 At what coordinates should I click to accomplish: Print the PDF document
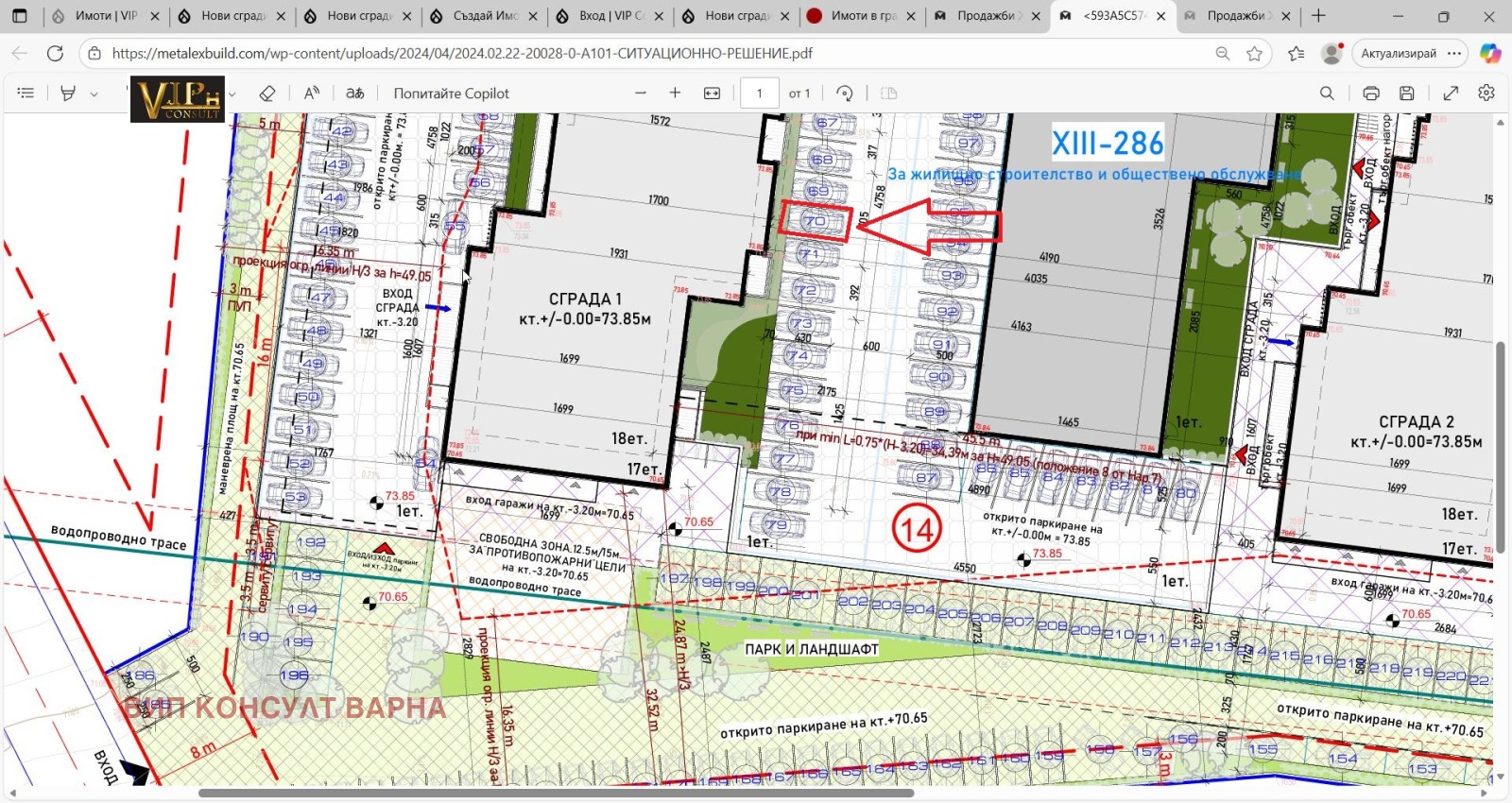pyautogui.click(x=1371, y=93)
